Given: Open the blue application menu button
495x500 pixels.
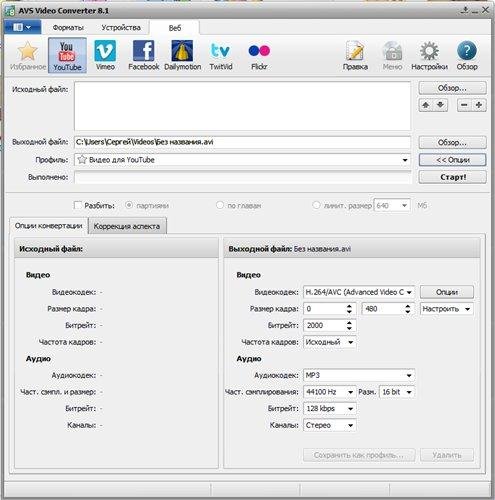Looking at the screenshot, I should tap(23, 27).
